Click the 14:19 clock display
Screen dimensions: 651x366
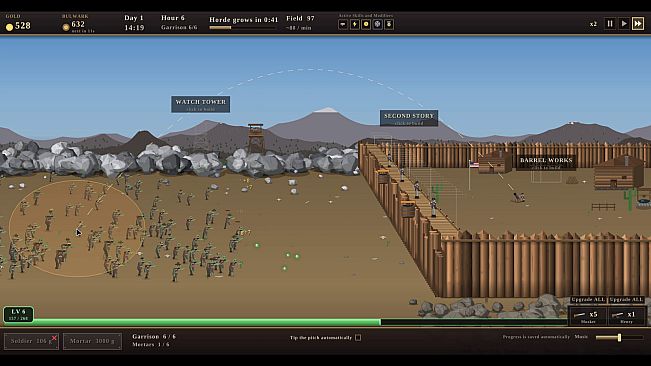(134, 28)
